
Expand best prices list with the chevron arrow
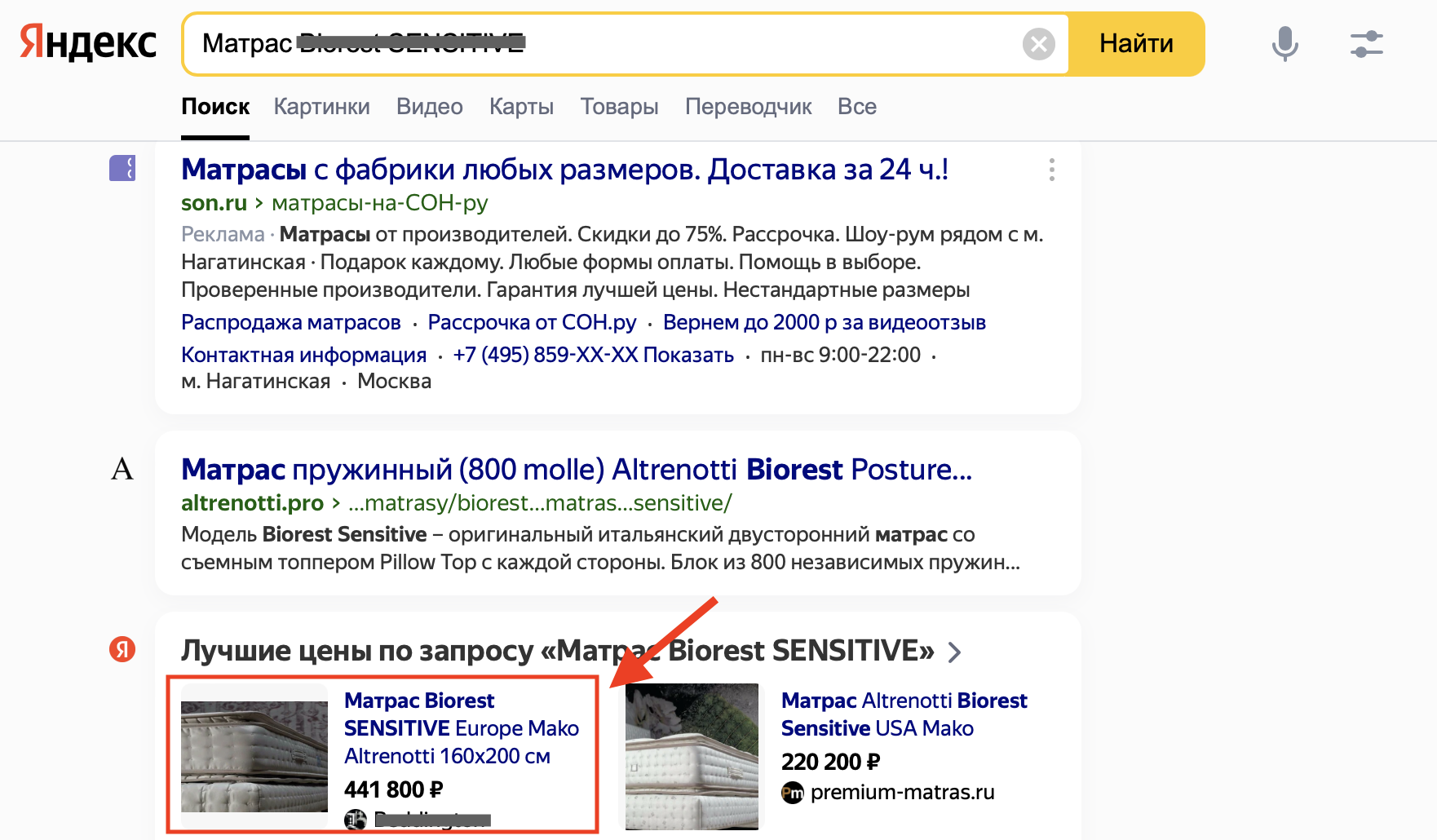pos(954,652)
